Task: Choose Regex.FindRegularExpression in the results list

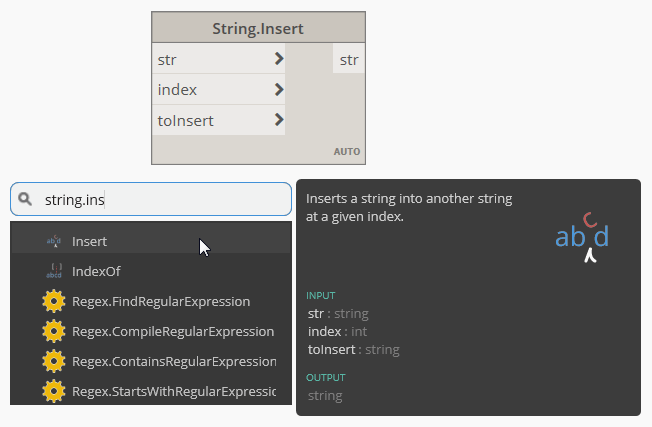Action: (160, 301)
